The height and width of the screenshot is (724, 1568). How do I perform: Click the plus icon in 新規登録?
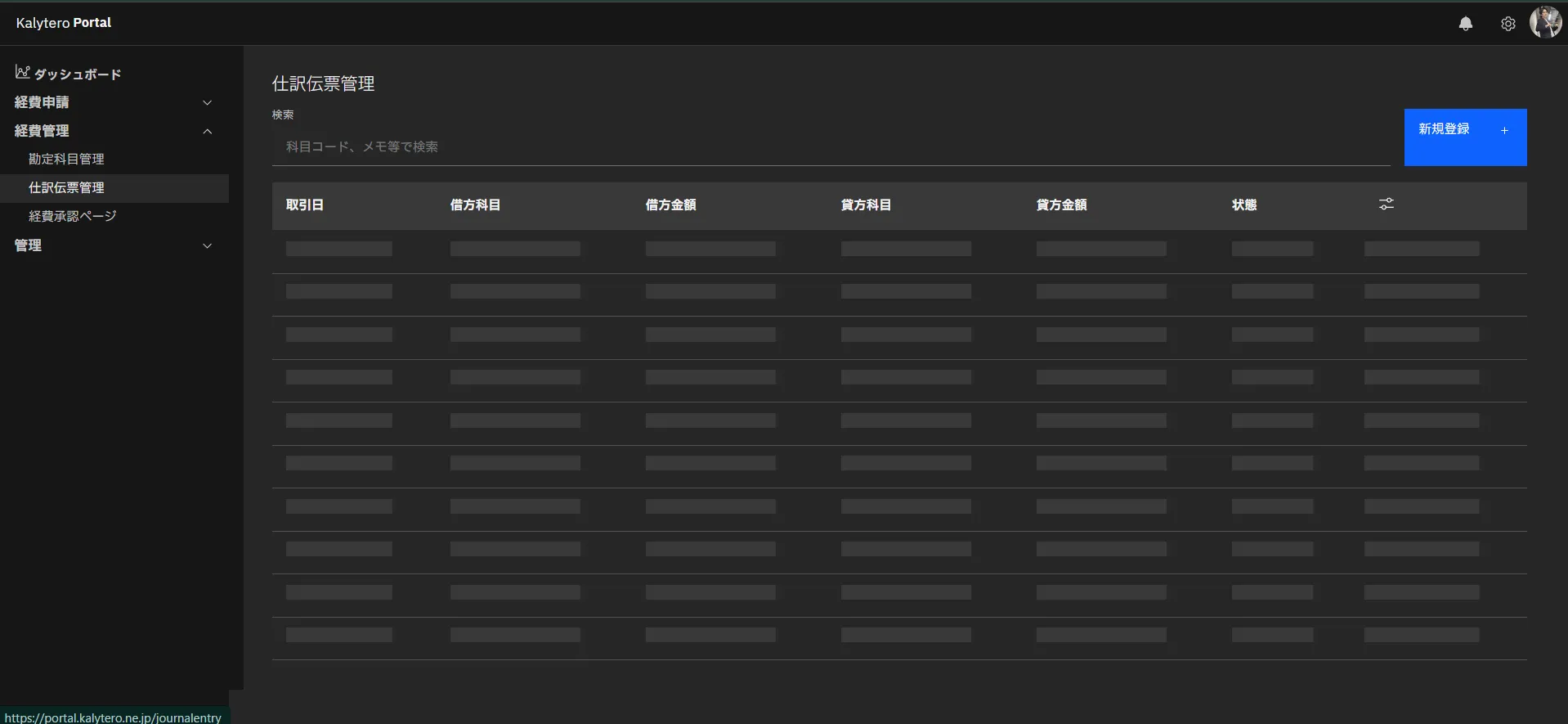pos(1504,131)
